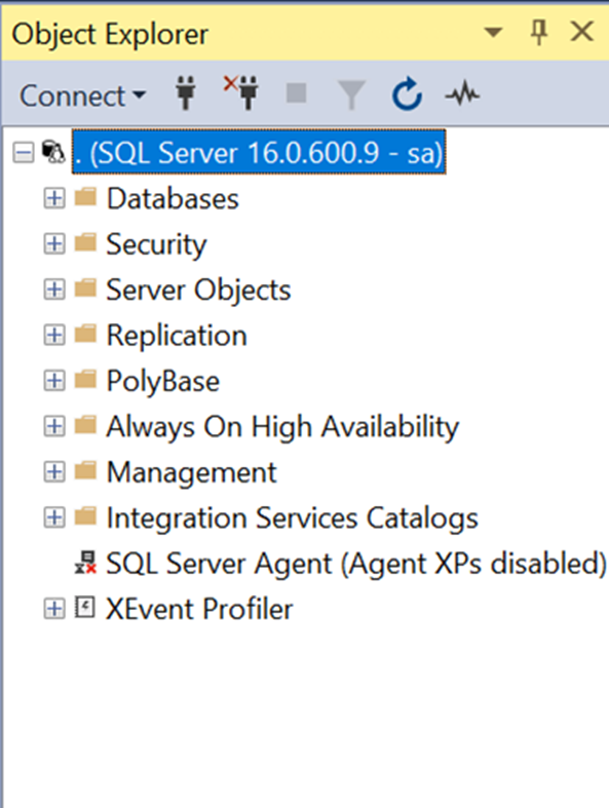This screenshot has width=609, height=808.
Task: Click the Disconnect plug icon with red X
Action: (242, 93)
